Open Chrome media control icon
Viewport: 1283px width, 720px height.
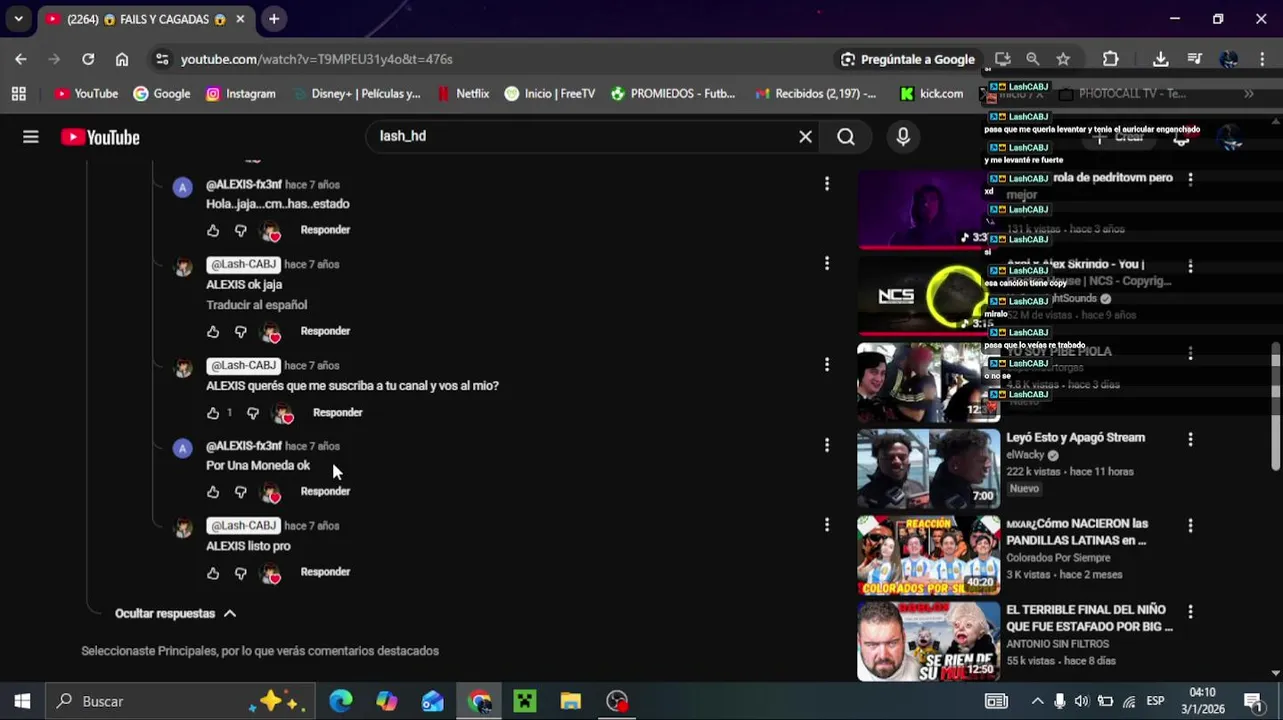1194,59
